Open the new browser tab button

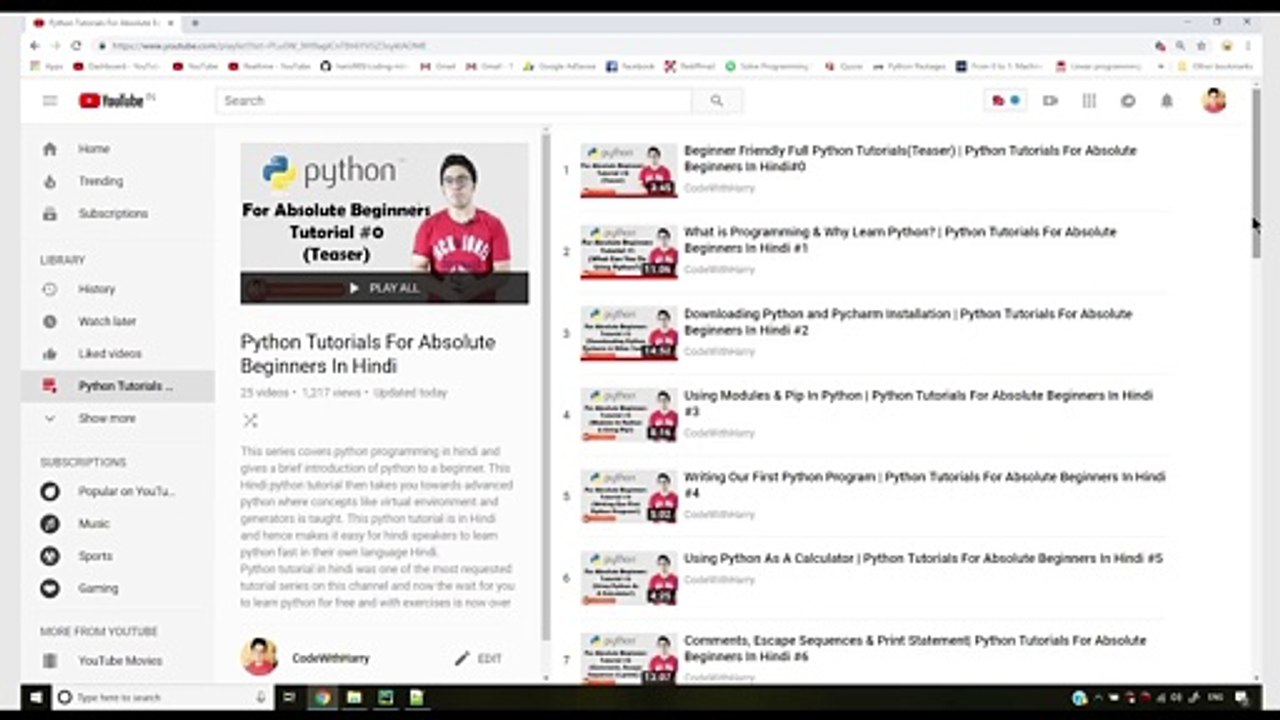(x=195, y=22)
